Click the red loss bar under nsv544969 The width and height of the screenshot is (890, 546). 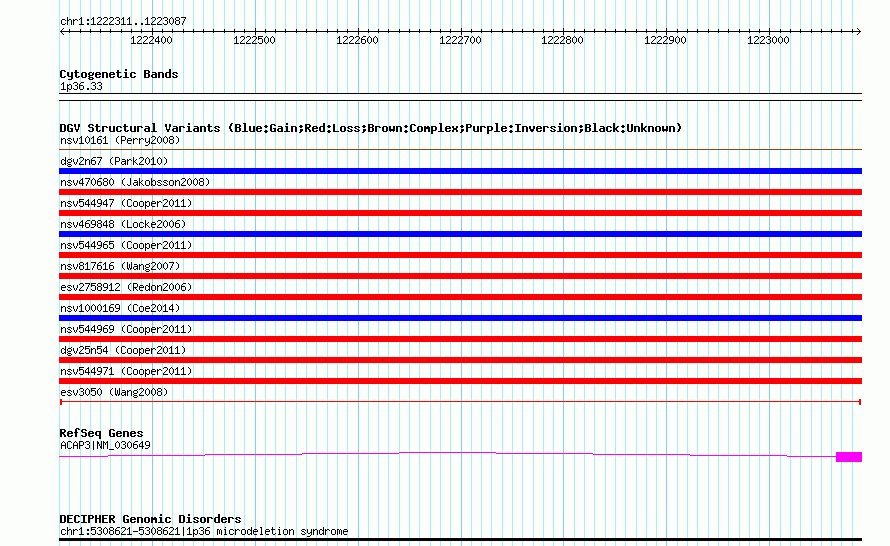[x=460, y=339]
